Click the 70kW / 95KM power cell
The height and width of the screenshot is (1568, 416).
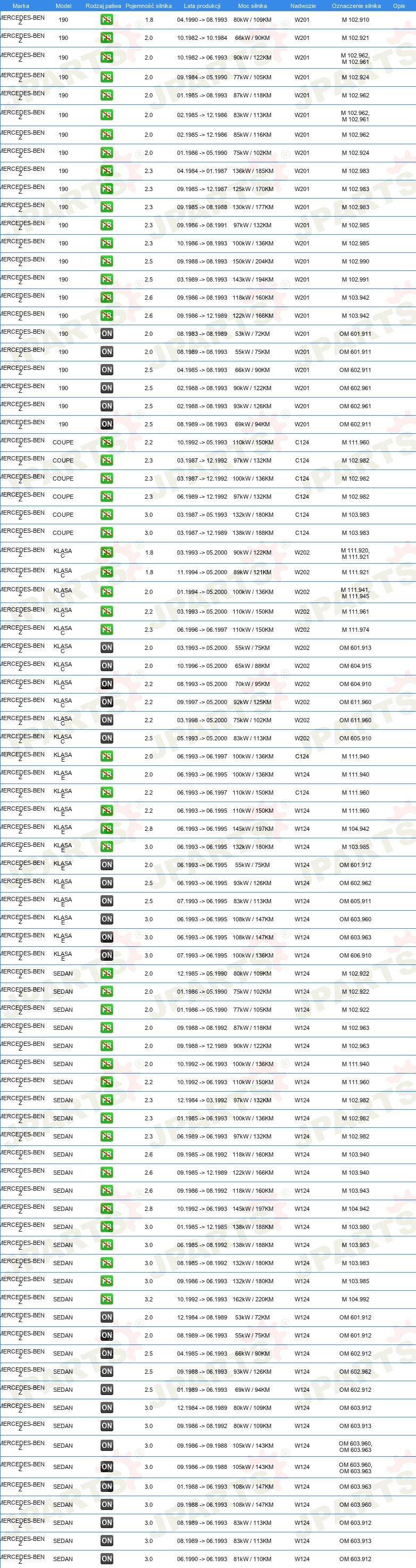[253, 684]
